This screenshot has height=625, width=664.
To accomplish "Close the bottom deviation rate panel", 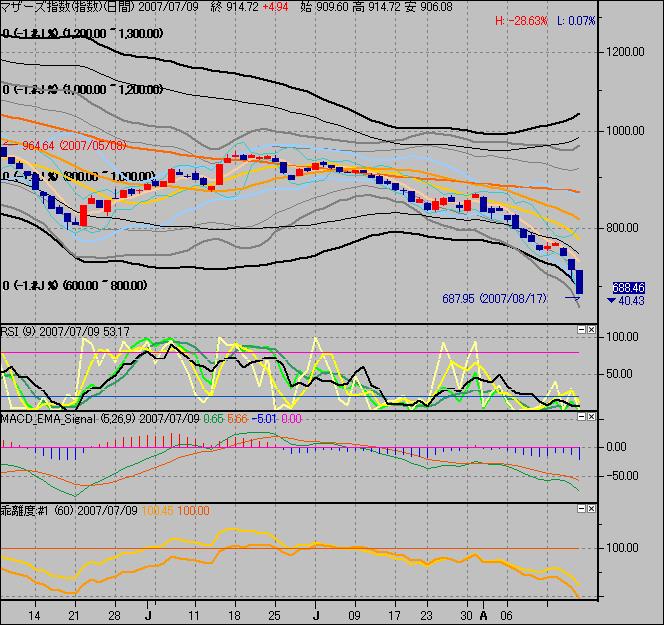I will click(590, 510).
